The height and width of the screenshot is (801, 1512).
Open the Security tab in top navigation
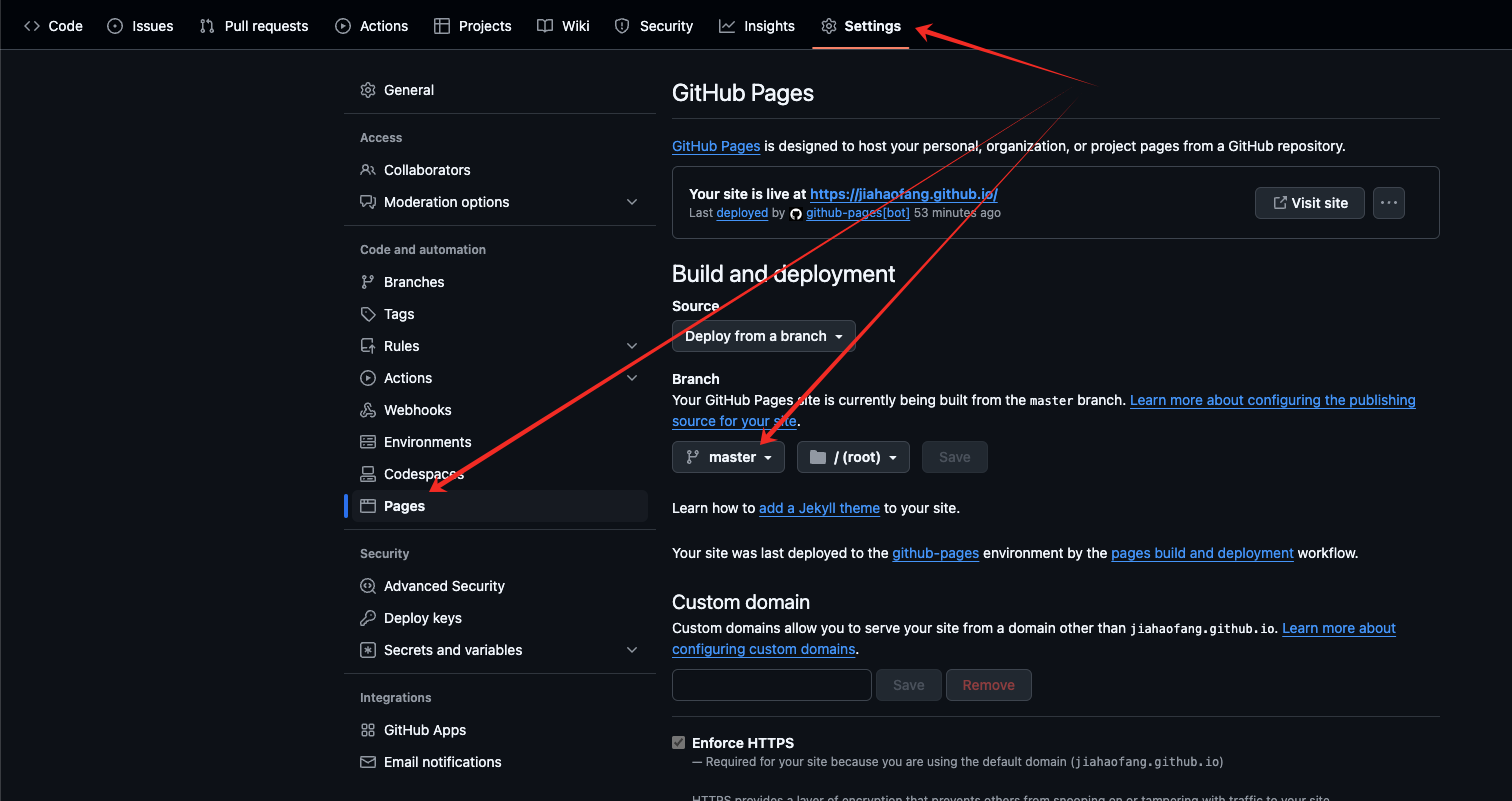click(654, 26)
